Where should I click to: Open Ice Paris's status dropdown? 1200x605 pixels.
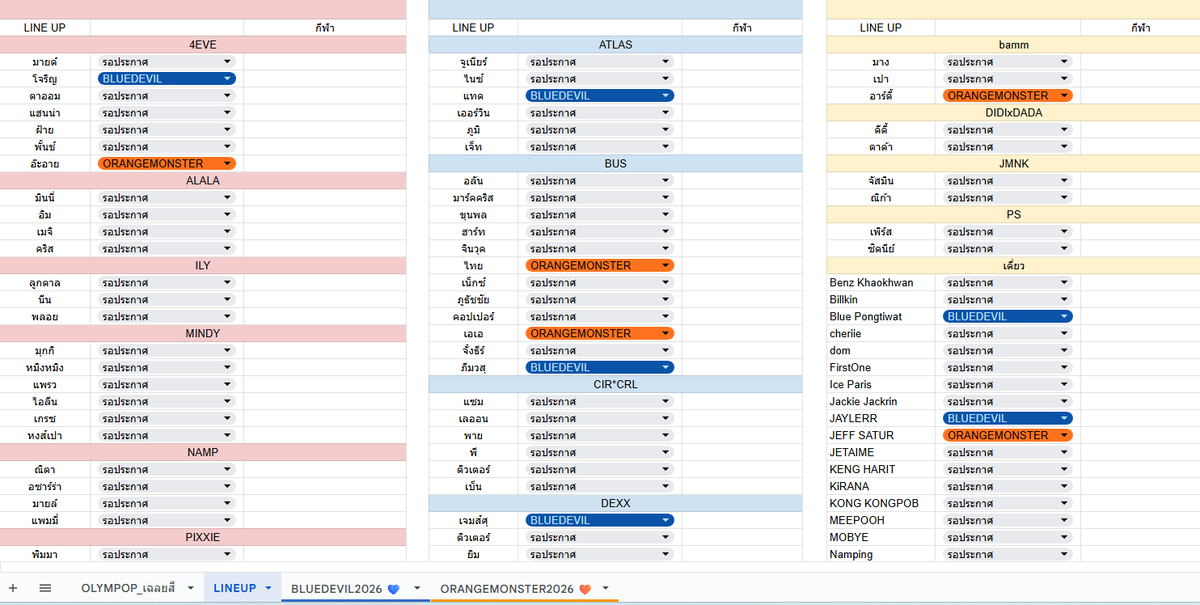(x=1007, y=384)
